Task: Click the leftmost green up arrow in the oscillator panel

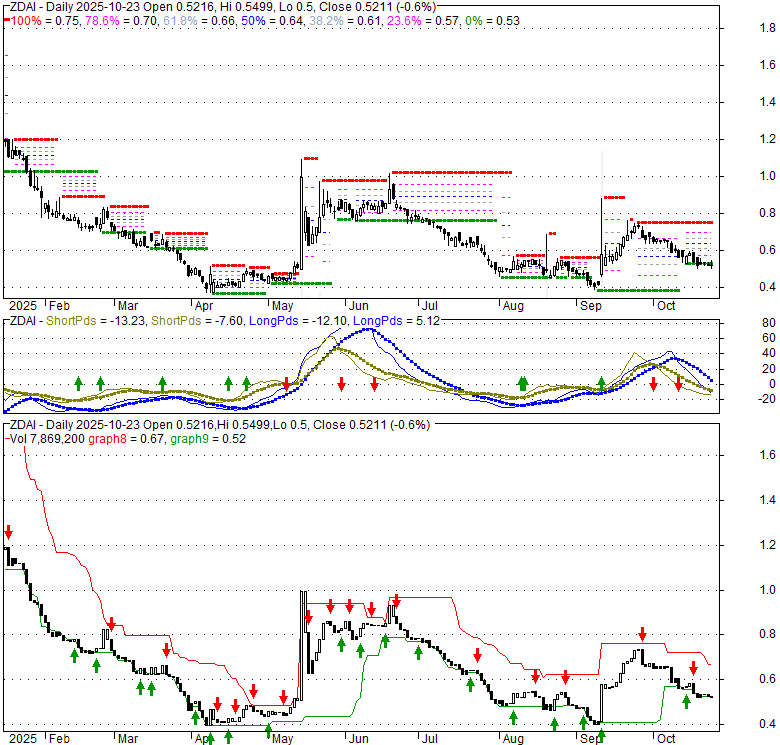Action: click(x=78, y=383)
